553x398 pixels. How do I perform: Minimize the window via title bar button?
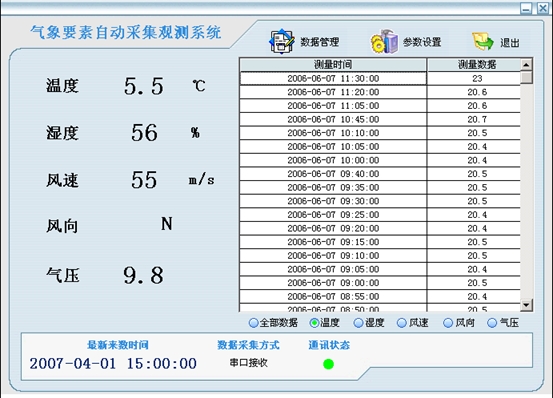pyautogui.click(x=526, y=8)
